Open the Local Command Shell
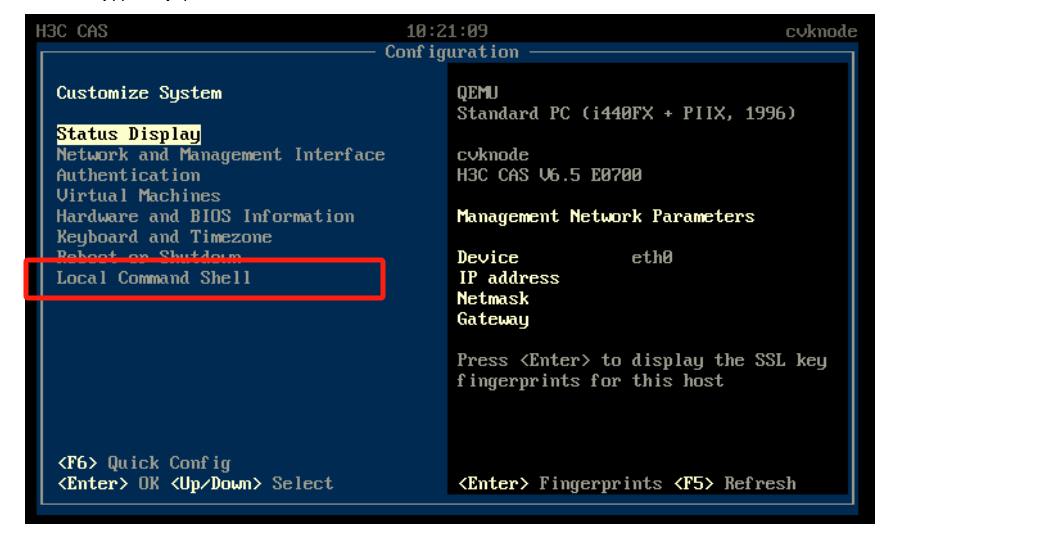 153,278
